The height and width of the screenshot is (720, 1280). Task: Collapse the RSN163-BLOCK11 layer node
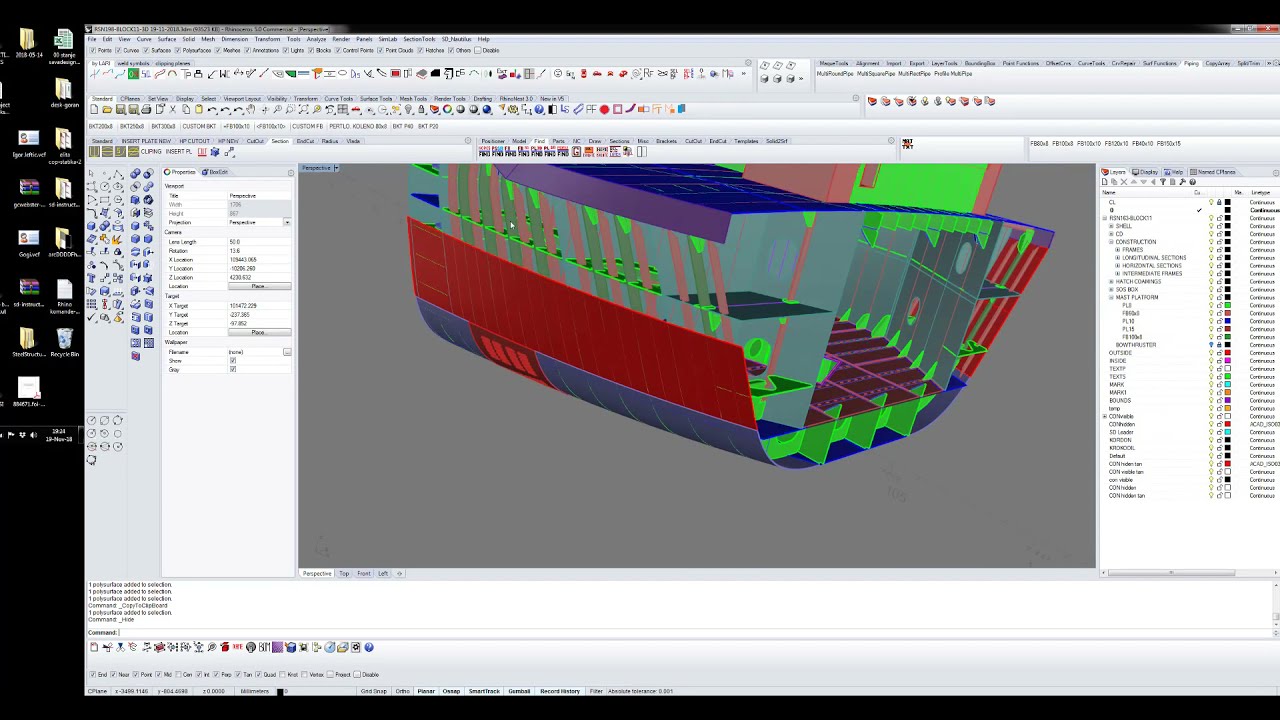(x=1104, y=218)
